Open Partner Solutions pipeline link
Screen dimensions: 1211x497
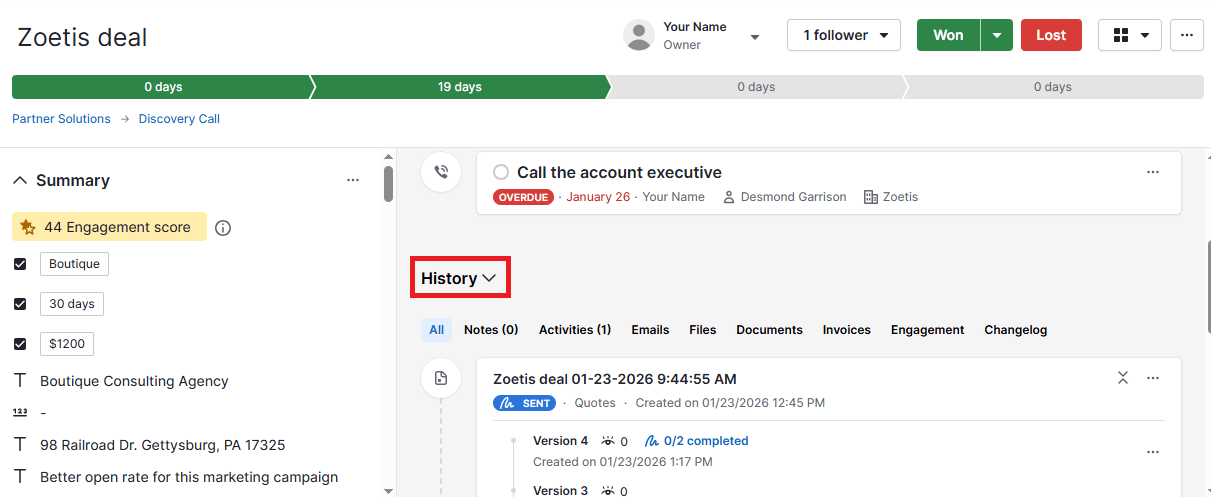[61, 119]
